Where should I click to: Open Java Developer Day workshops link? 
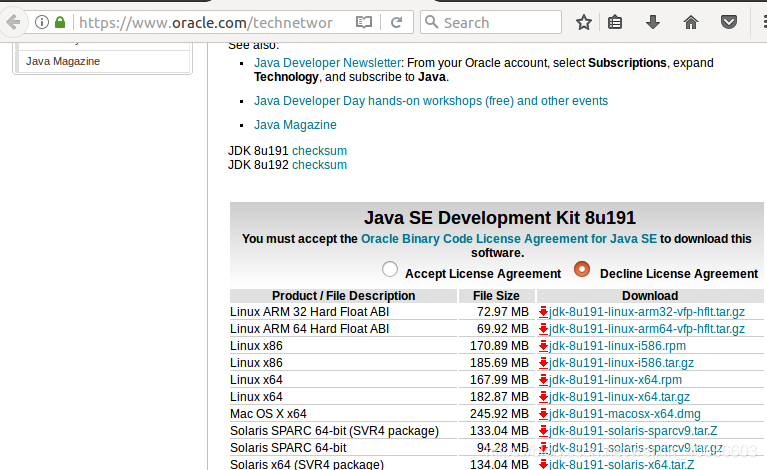click(x=431, y=101)
